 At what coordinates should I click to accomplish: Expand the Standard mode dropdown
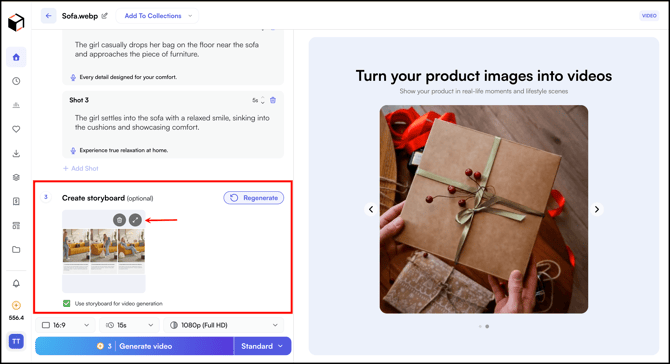(x=262, y=346)
